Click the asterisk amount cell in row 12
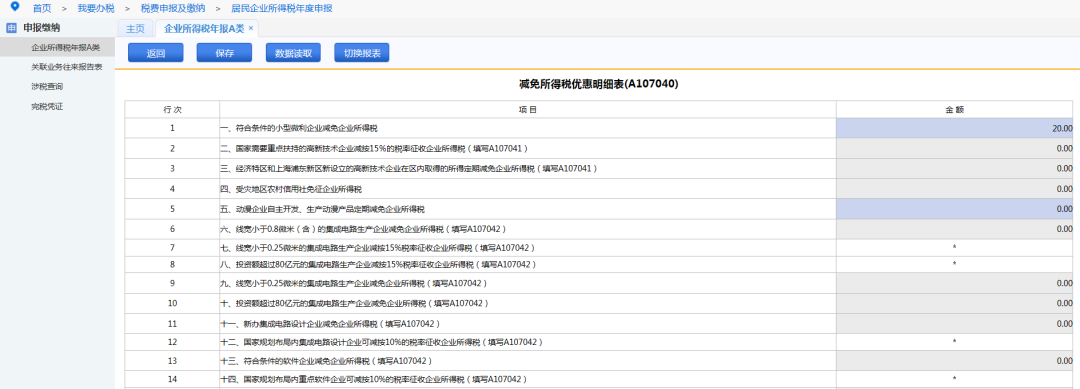The image size is (1080, 389). point(955,341)
